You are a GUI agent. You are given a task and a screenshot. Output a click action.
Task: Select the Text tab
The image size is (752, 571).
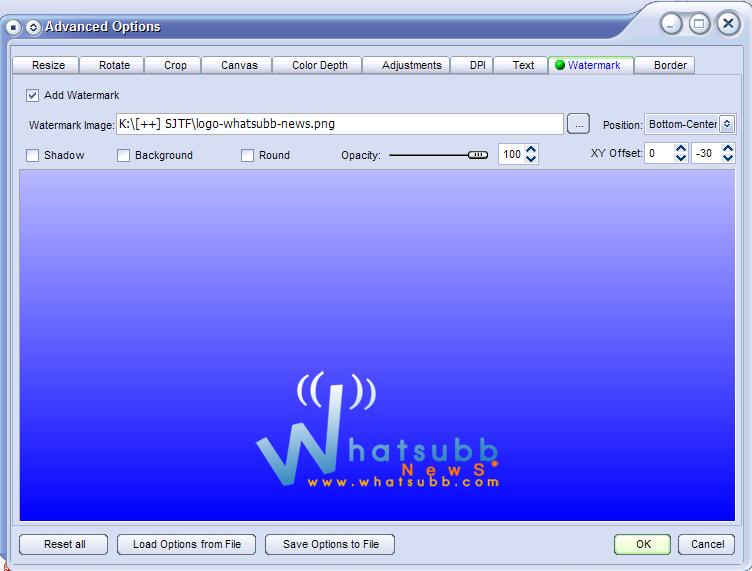coord(520,65)
